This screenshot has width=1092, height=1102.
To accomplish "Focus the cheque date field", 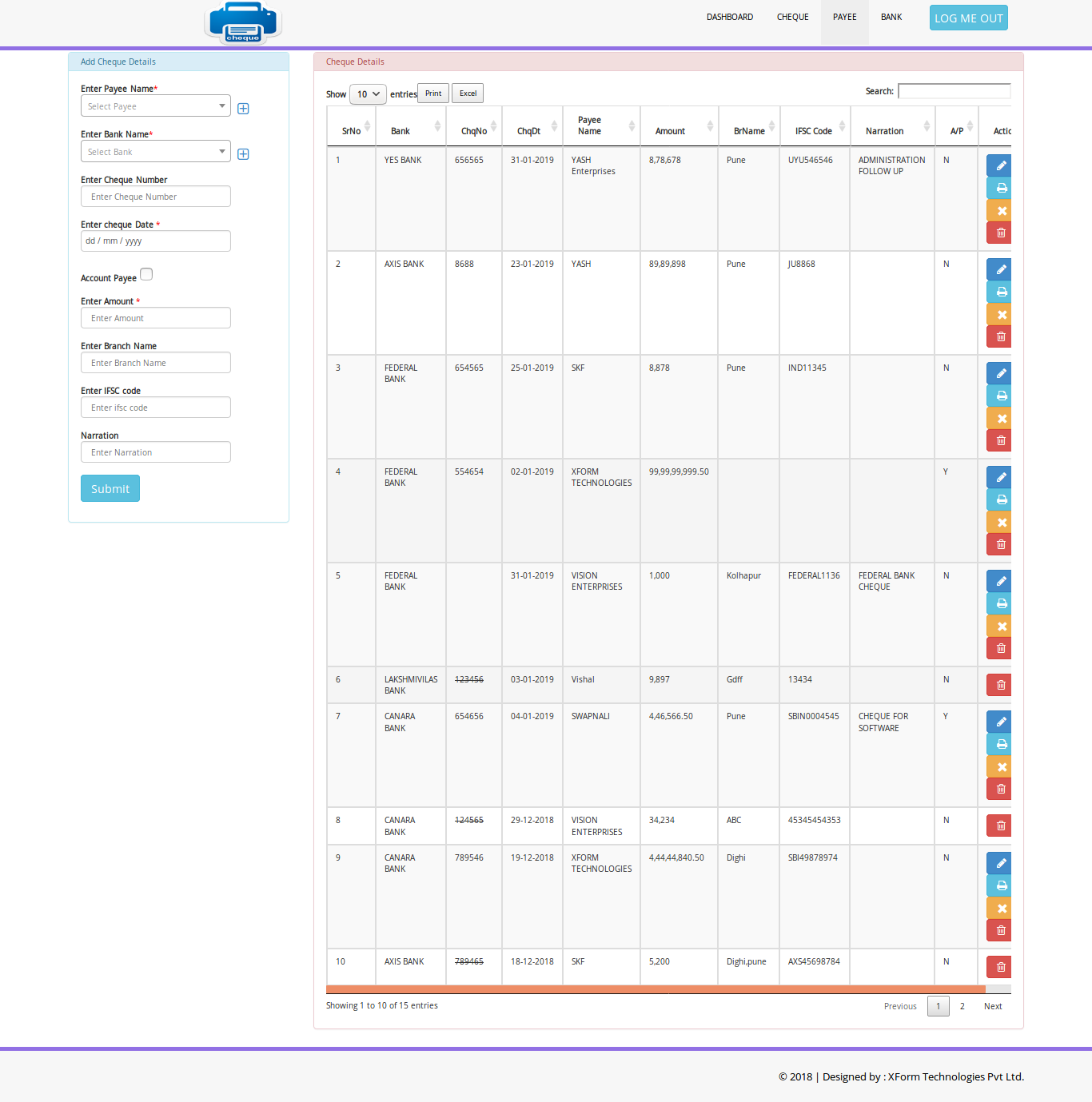I will coord(156,241).
